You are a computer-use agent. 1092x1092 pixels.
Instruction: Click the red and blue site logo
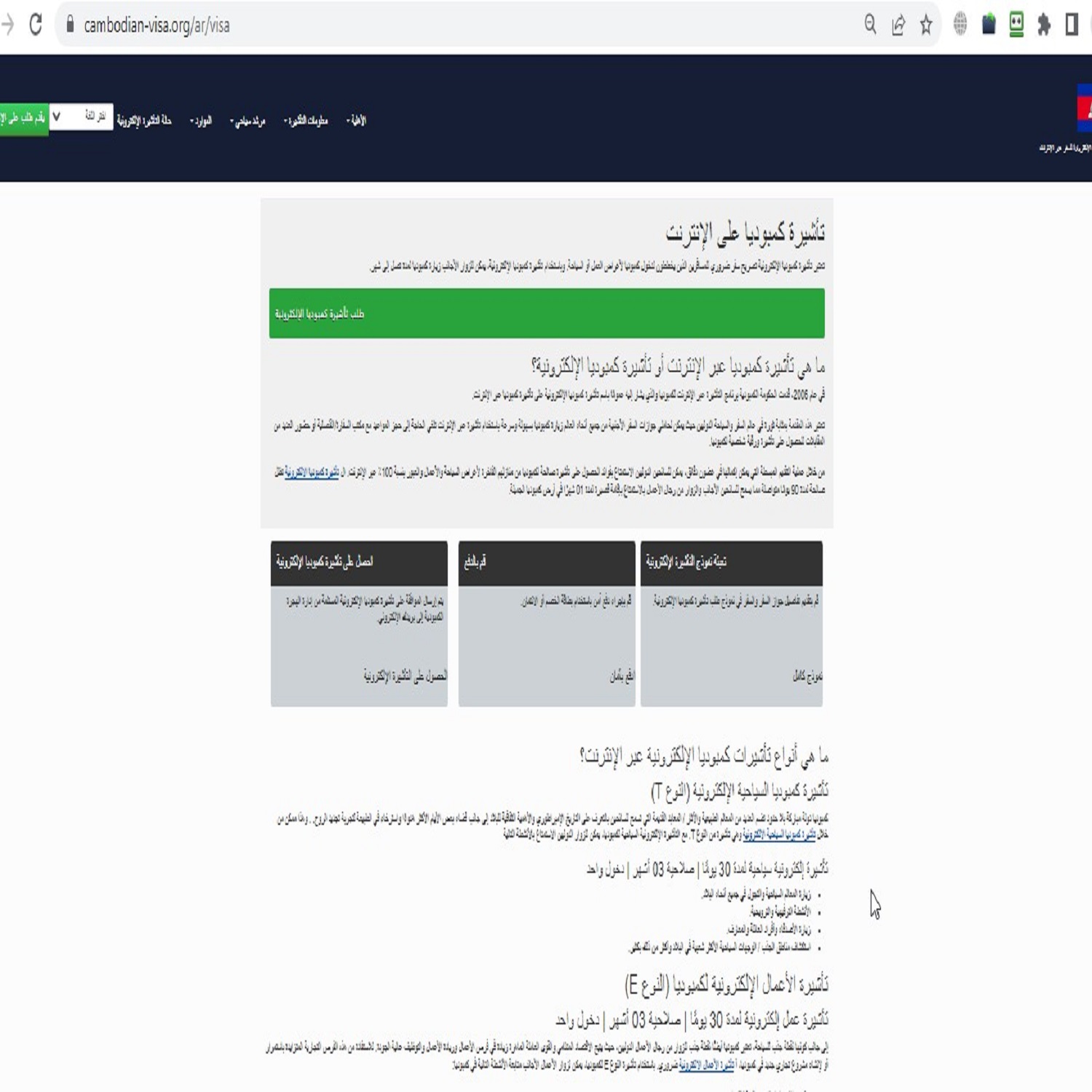[1085, 108]
